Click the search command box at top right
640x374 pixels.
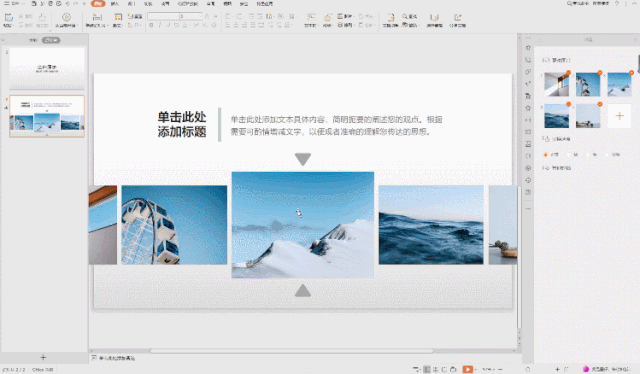point(588,3)
